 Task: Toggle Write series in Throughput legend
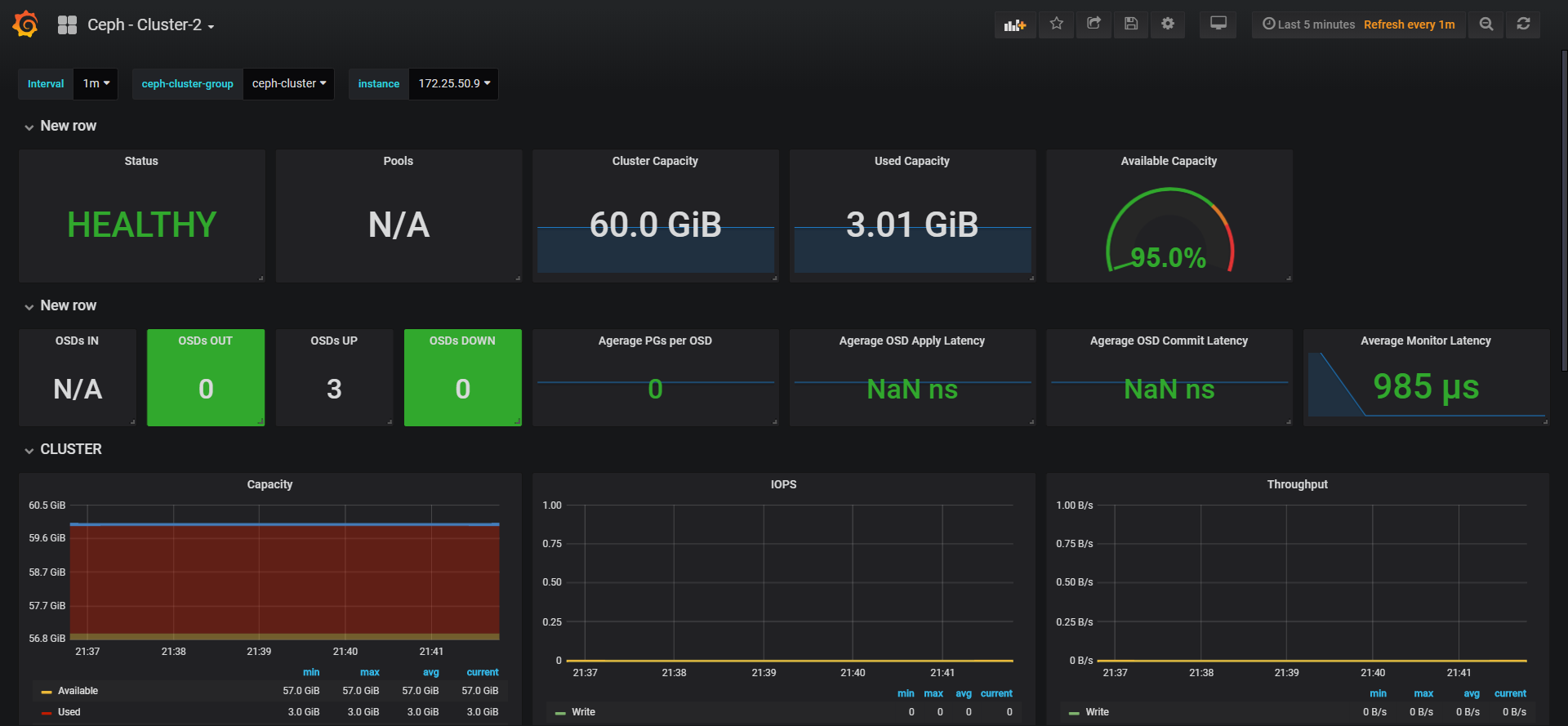click(x=1097, y=712)
